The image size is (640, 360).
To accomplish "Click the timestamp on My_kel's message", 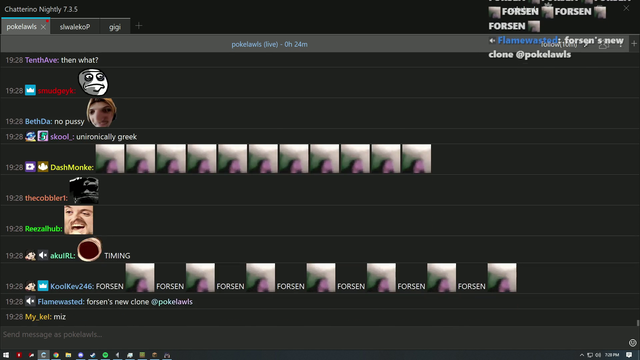I will [x=14, y=317].
